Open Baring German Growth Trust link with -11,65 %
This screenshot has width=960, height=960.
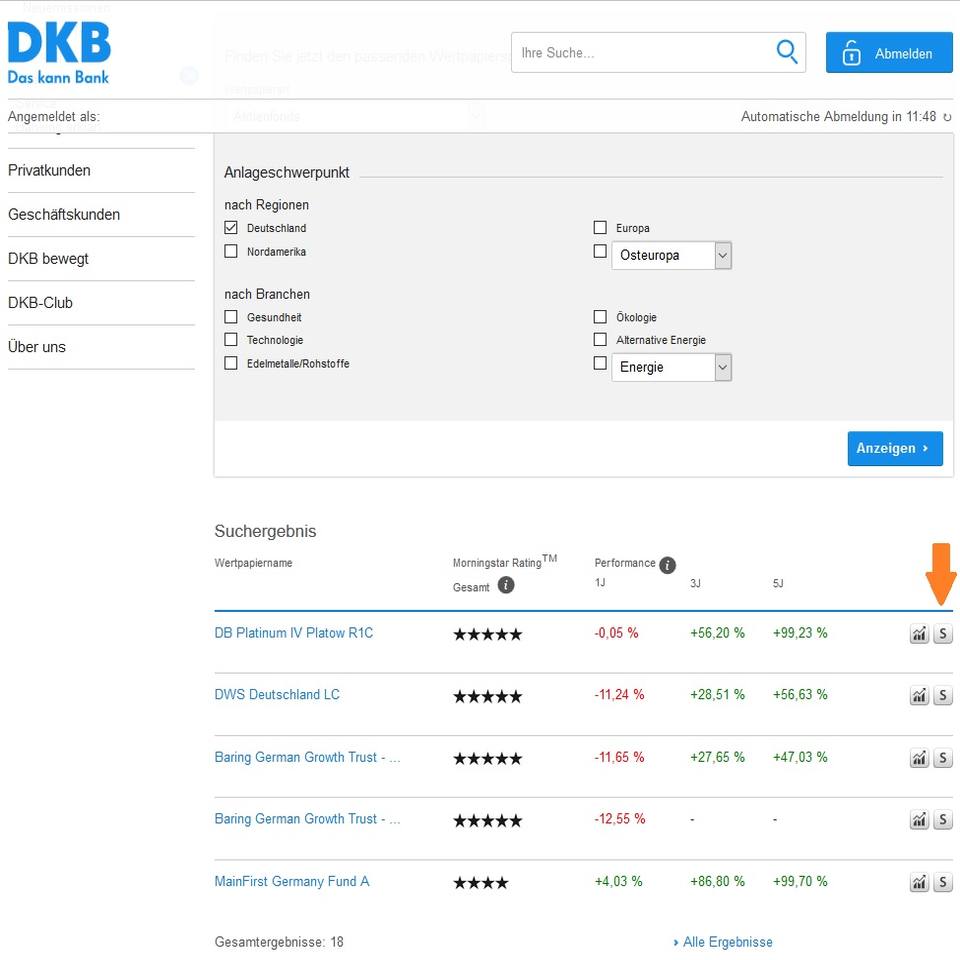point(307,757)
